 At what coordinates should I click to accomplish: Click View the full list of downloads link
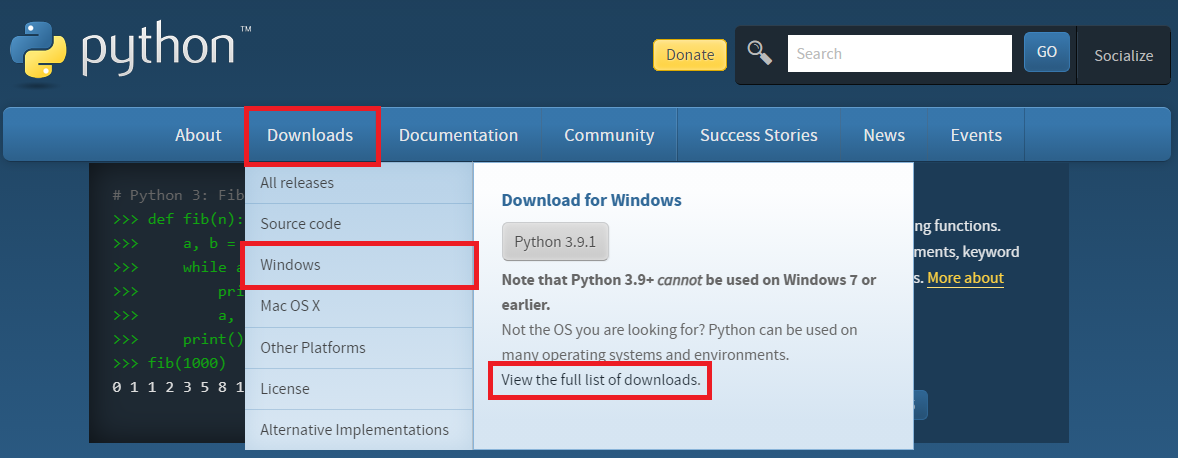(601, 380)
